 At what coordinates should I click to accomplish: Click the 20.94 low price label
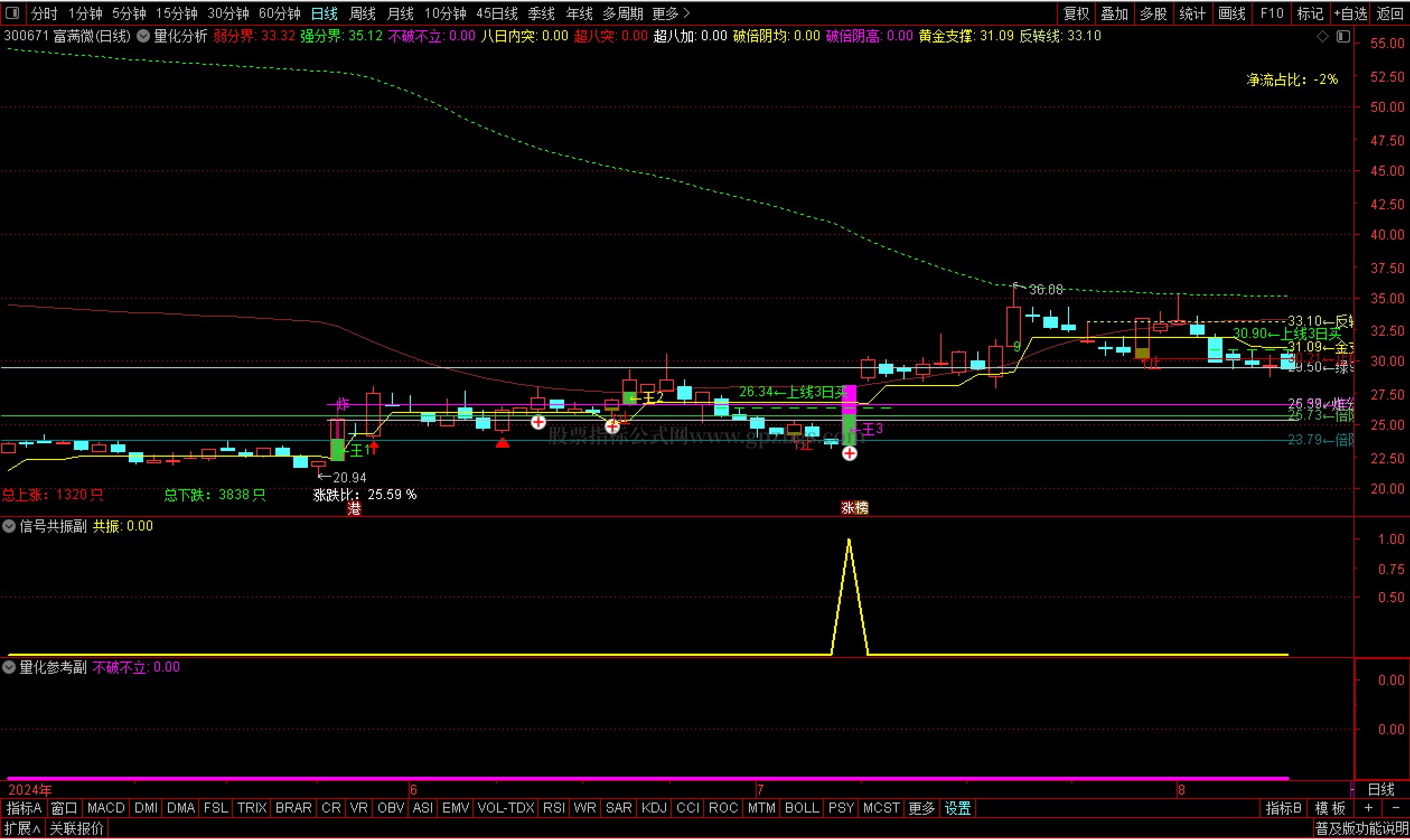349,478
